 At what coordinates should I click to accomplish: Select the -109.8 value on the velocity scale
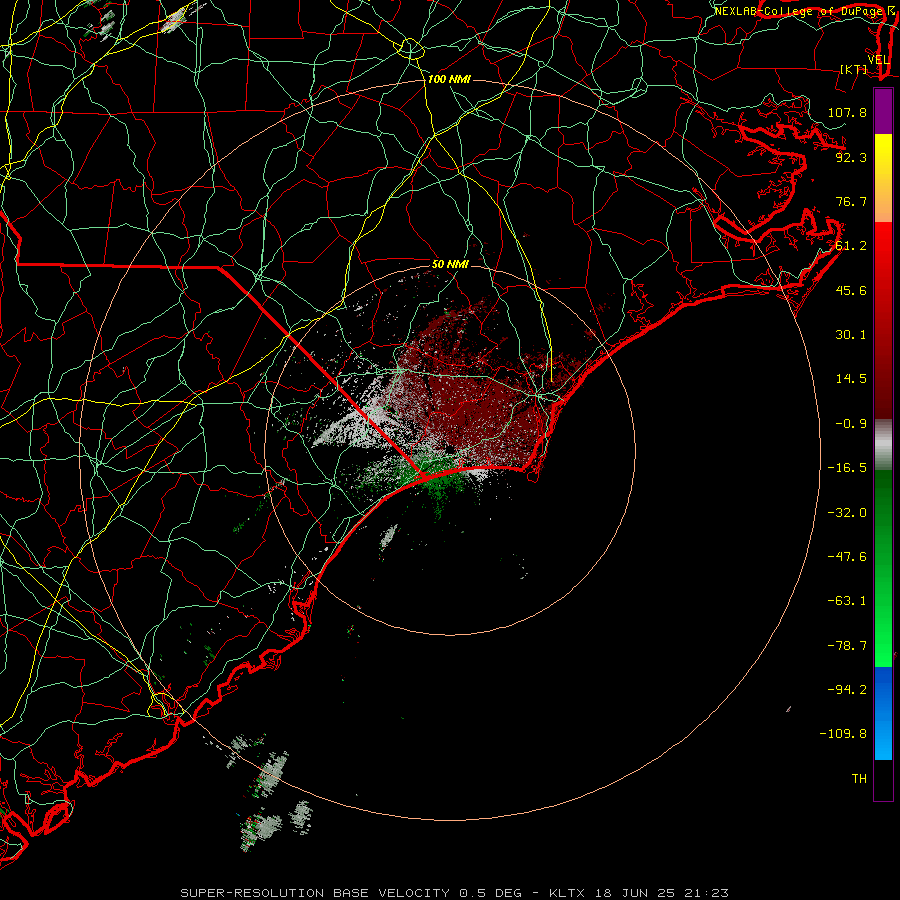click(843, 734)
